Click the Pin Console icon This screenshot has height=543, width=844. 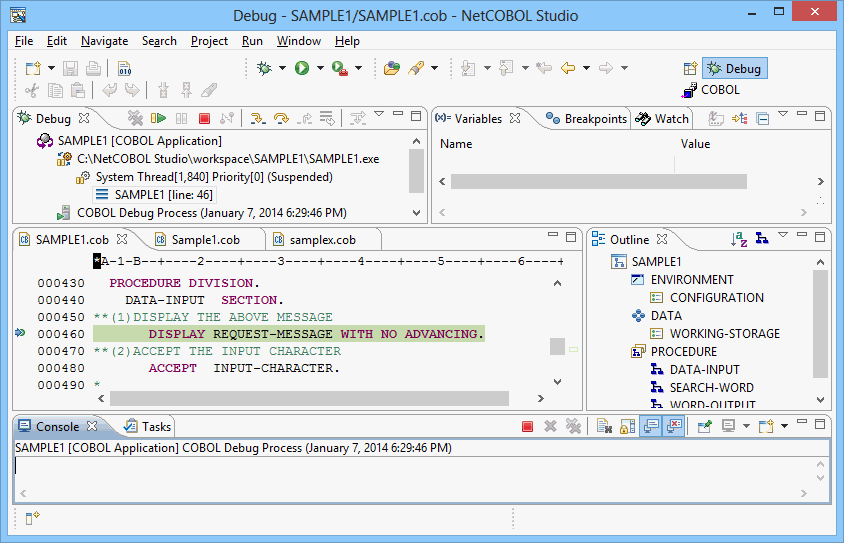[x=704, y=427]
